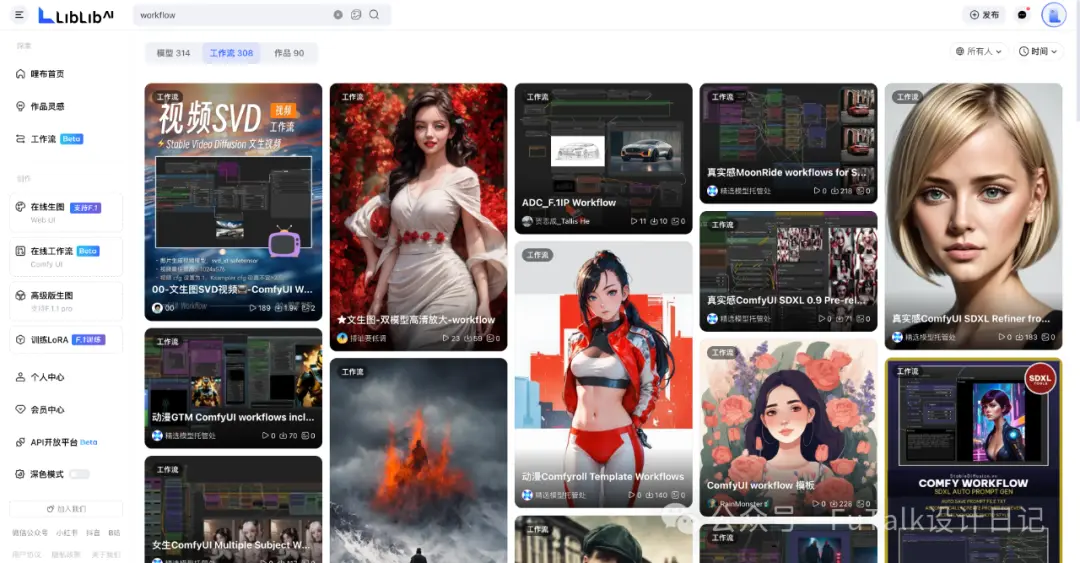Toggle the 深色模式 dark mode switch

click(79, 474)
